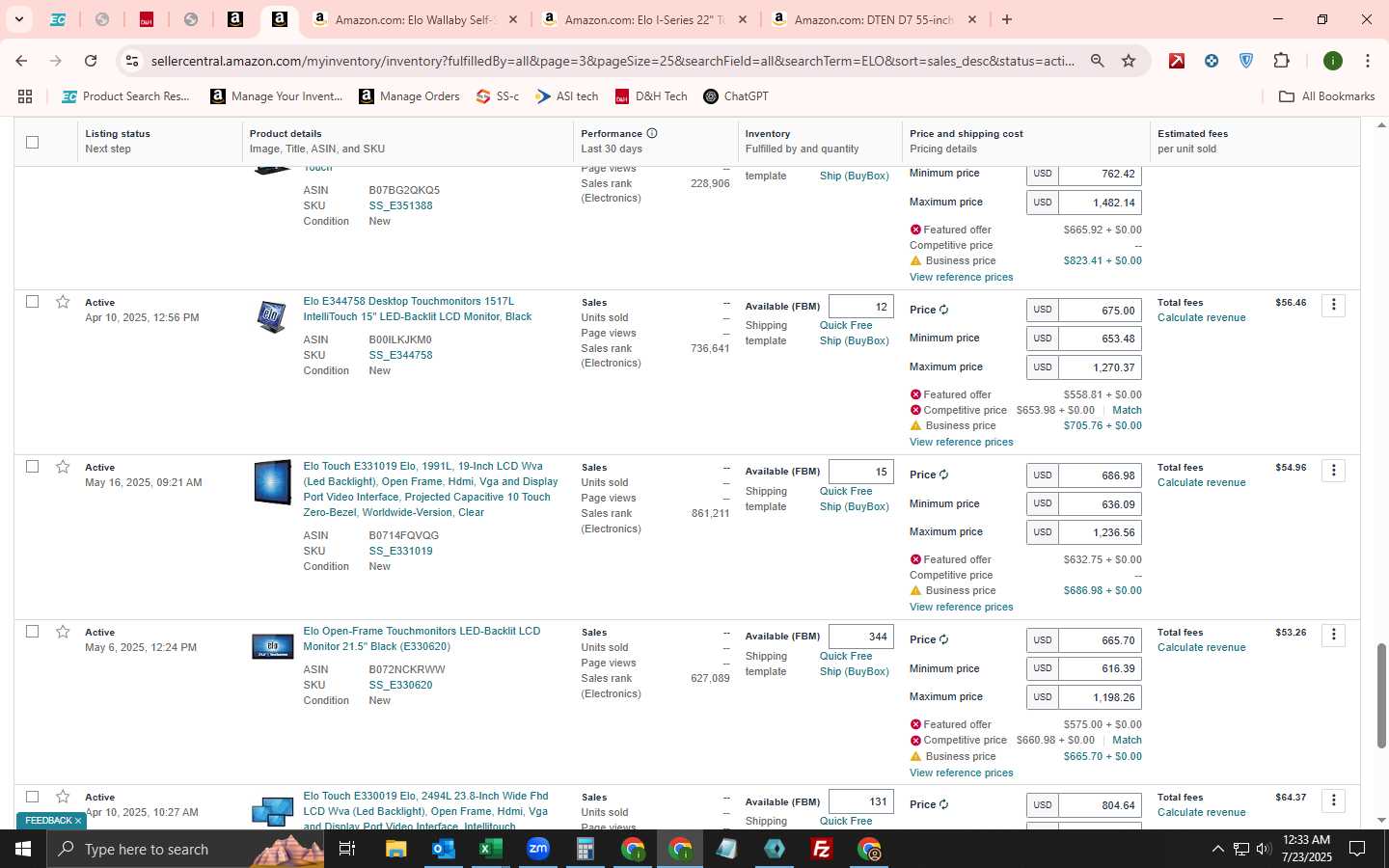The height and width of the screenshot is (868, 1389).
Task: Open the Manage Your Invent... bookmark
Action: pyautogui.click(x=277, y=96)
